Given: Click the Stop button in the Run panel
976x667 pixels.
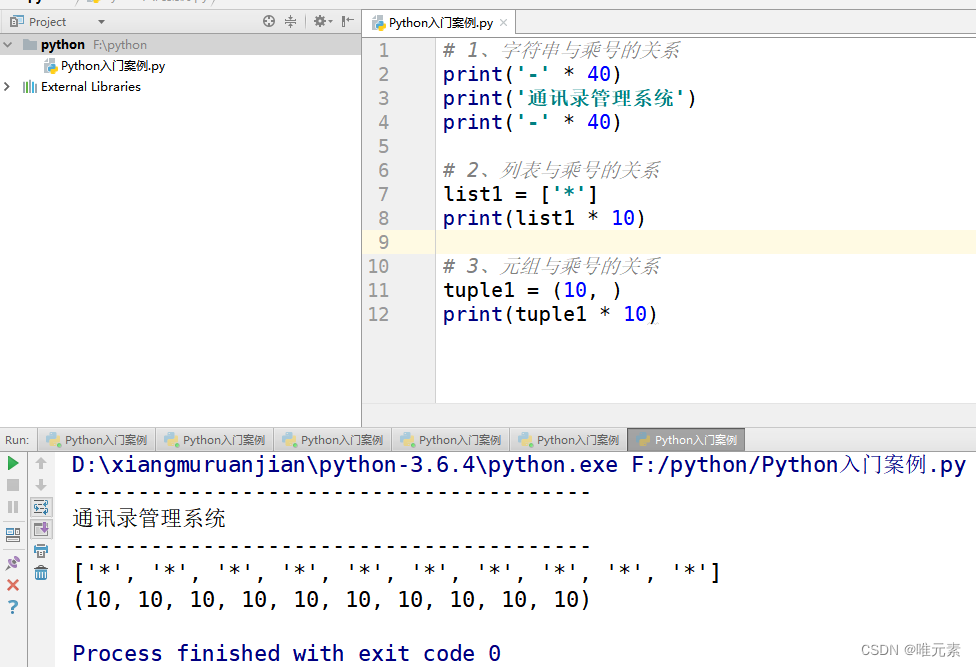Looking at the screenshot, I should pos(13,483).
